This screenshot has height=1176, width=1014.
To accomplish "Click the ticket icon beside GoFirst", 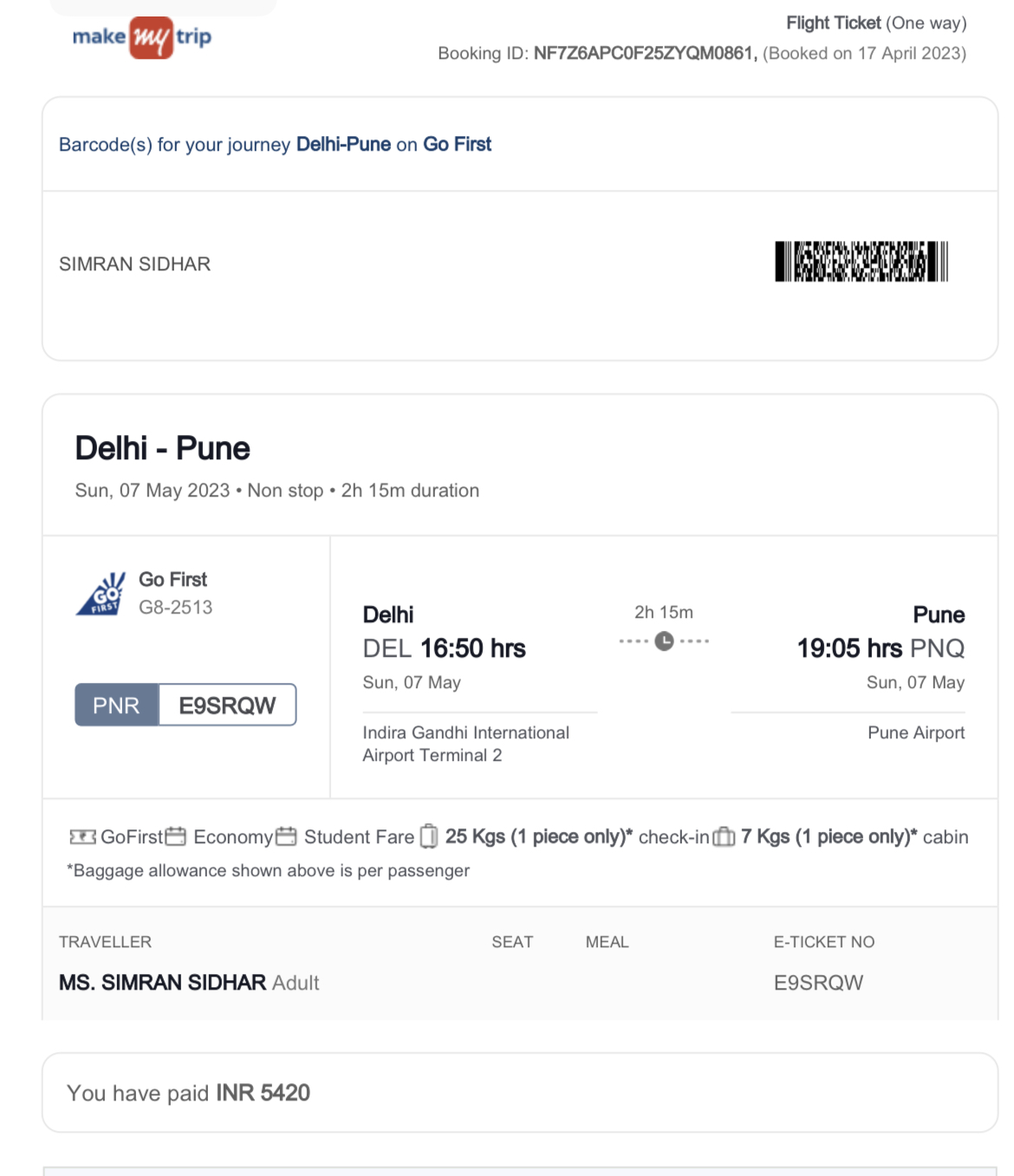I will 82,837.
